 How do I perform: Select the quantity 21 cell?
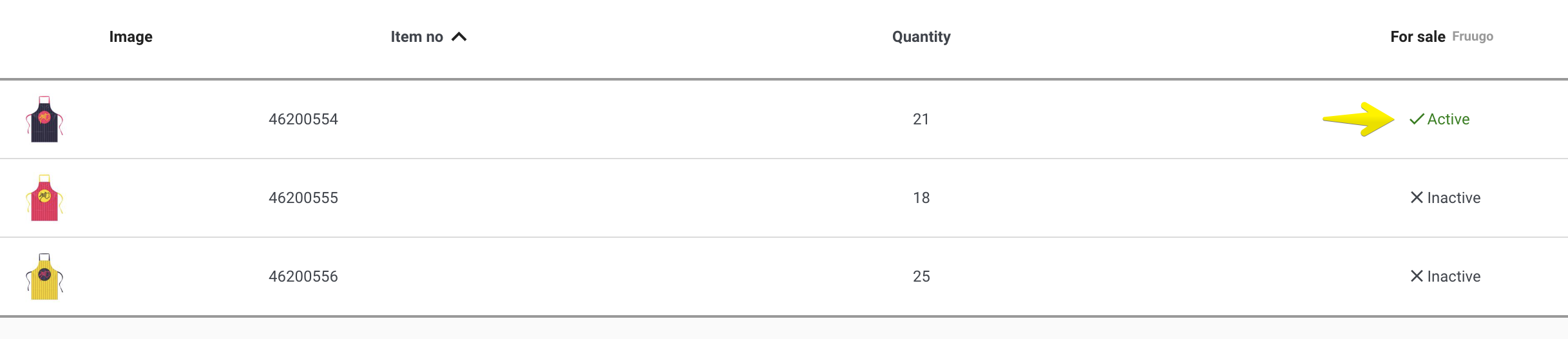pyautogui.click(x=921, y=119)
